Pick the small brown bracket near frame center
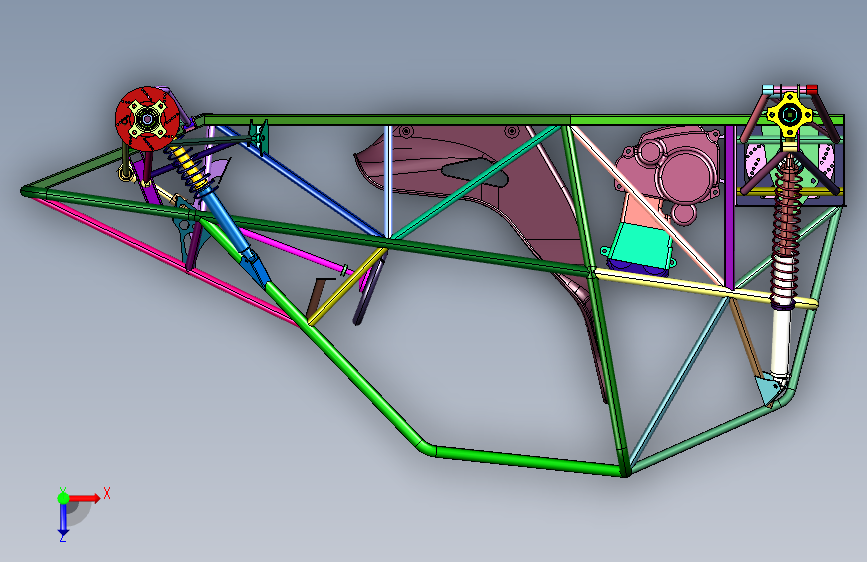Screen dimensions: 867x562 [x=317, y=297]
